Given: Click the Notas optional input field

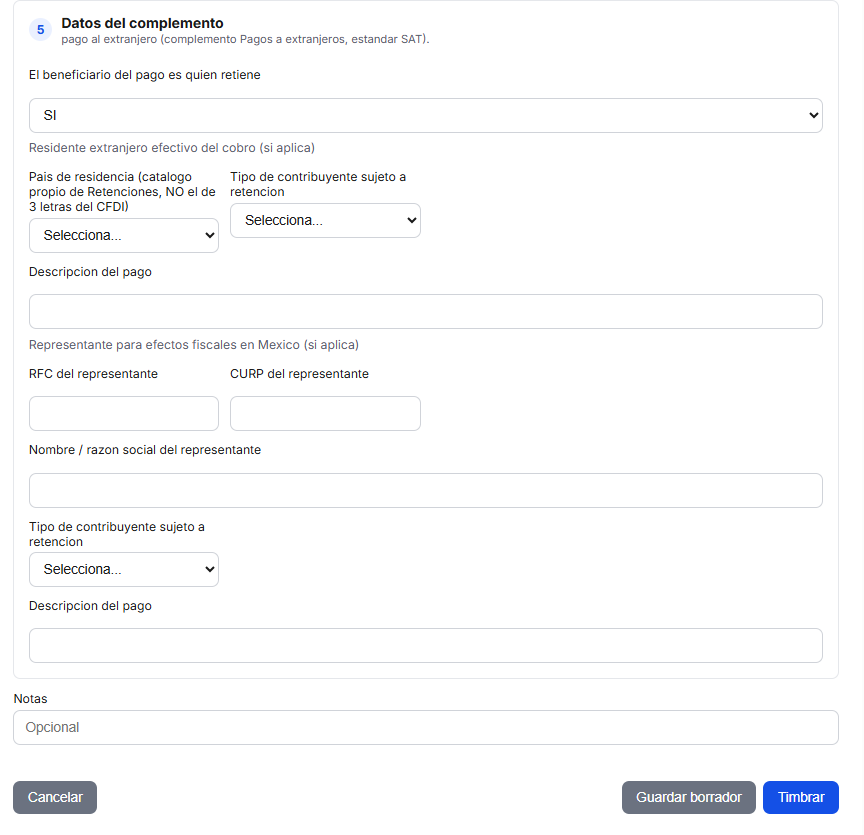Looking at the screenshot, I should [425, 728].
